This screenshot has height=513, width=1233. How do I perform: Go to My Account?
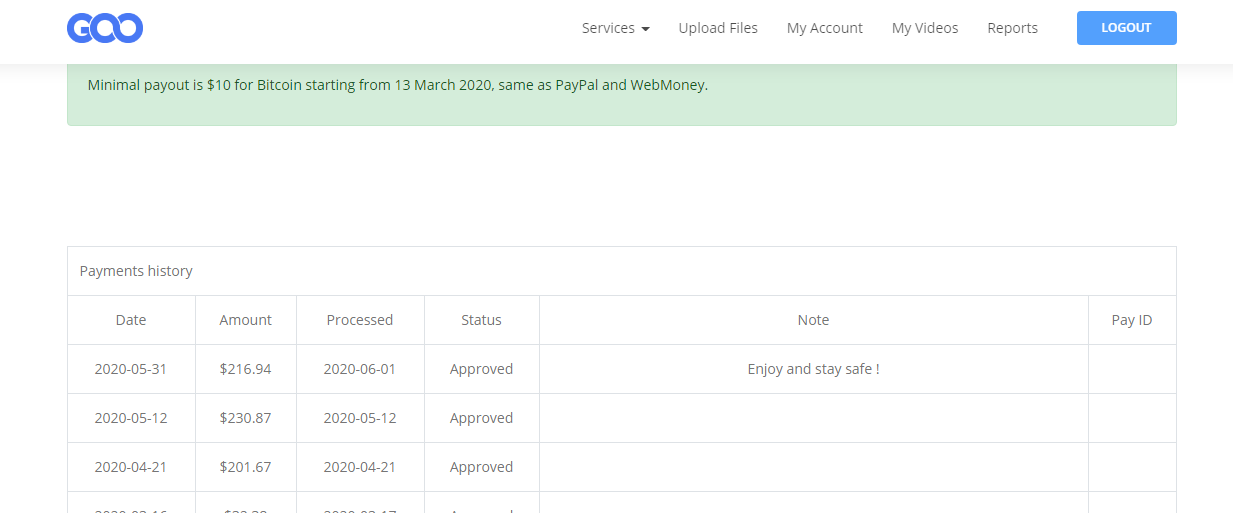[825, 28]
